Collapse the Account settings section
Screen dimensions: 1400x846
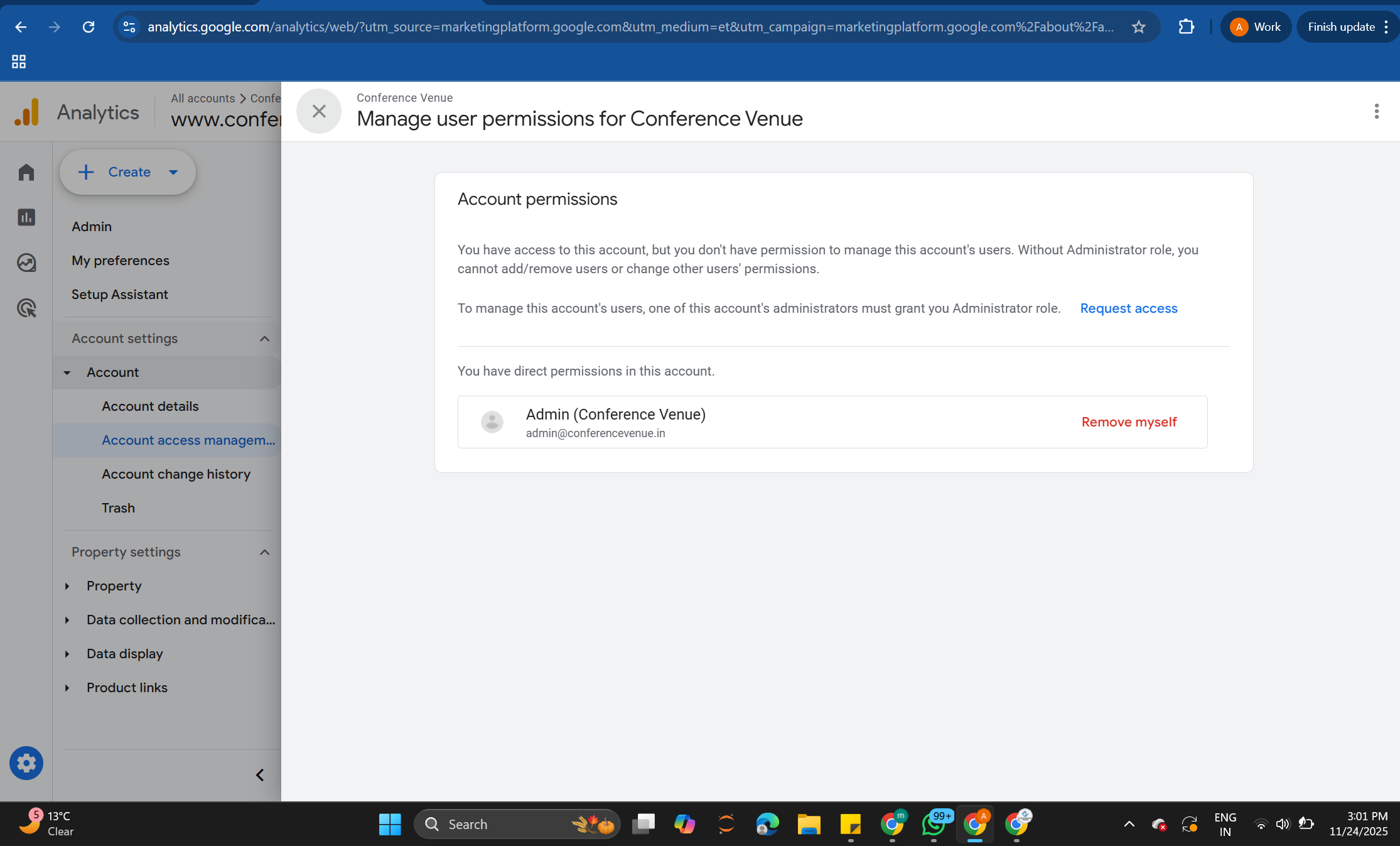[x=264, y=339]
